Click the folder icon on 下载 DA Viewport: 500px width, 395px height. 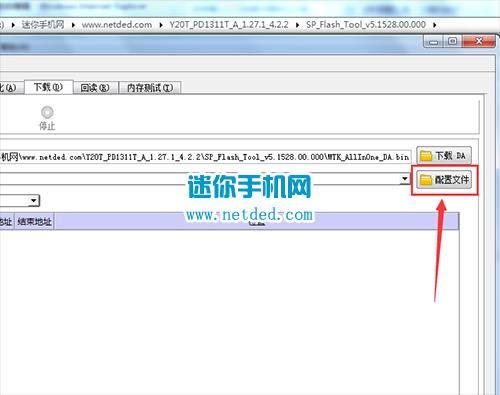point(426,156)
